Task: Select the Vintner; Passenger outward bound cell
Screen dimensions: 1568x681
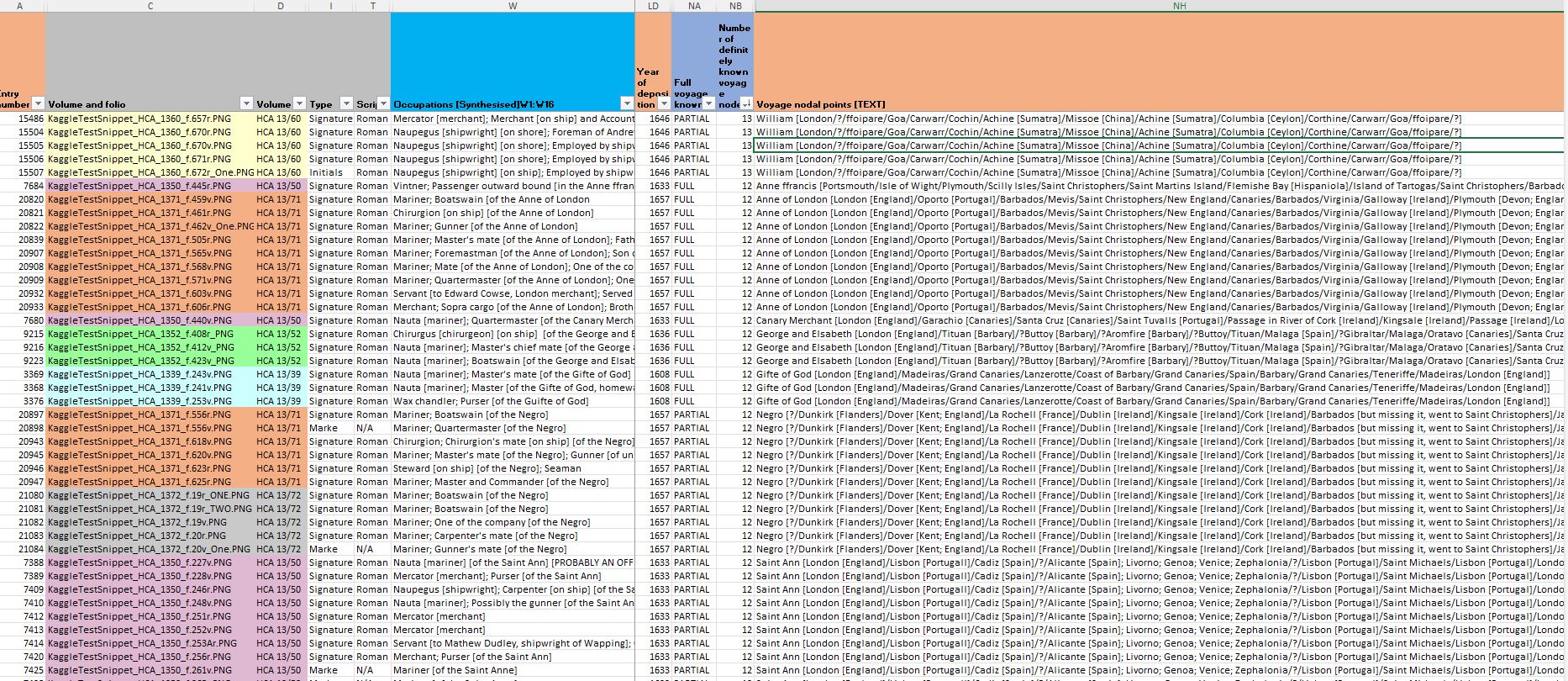Action: tap(513, 186)
